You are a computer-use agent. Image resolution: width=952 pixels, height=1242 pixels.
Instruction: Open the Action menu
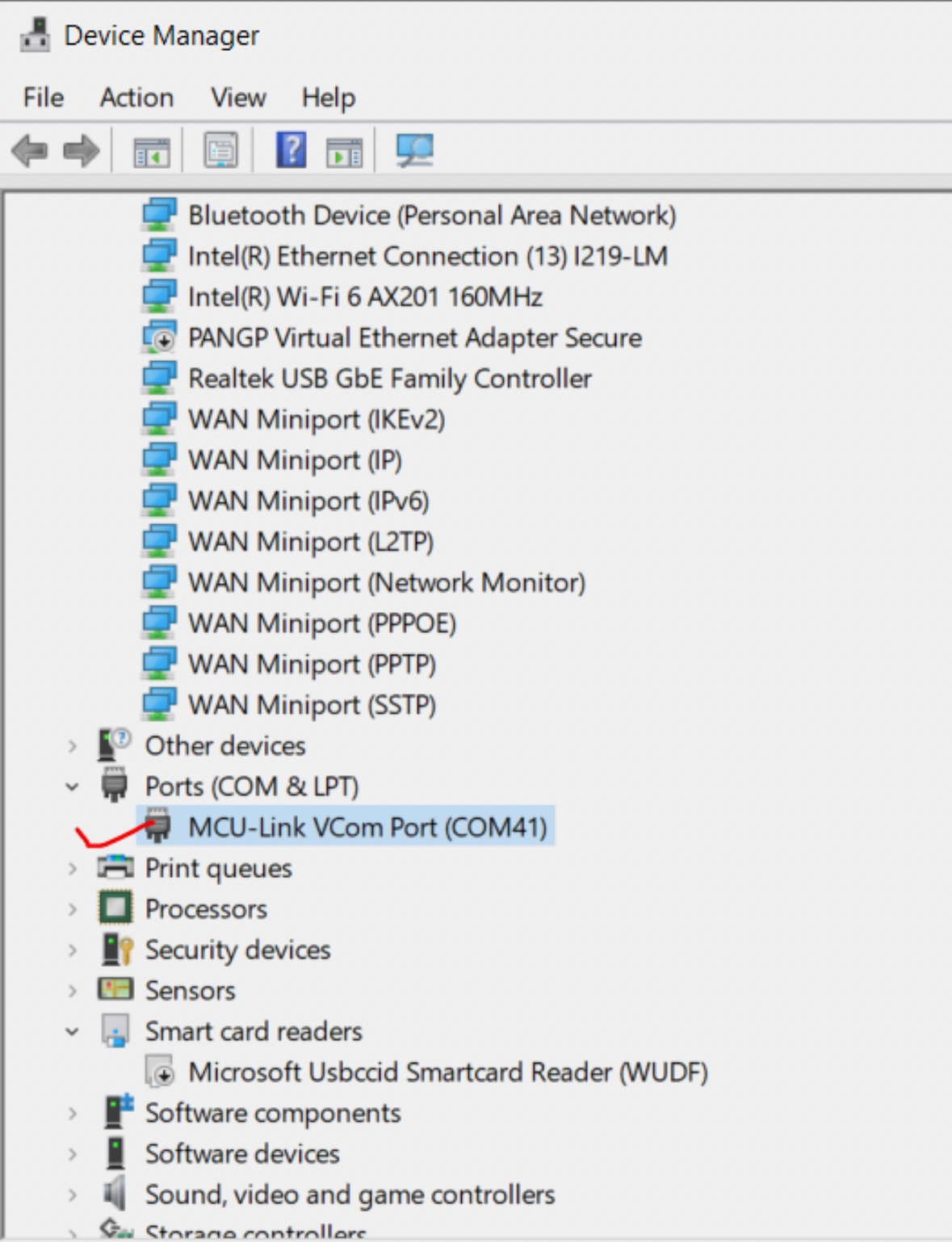pos(136,98)
